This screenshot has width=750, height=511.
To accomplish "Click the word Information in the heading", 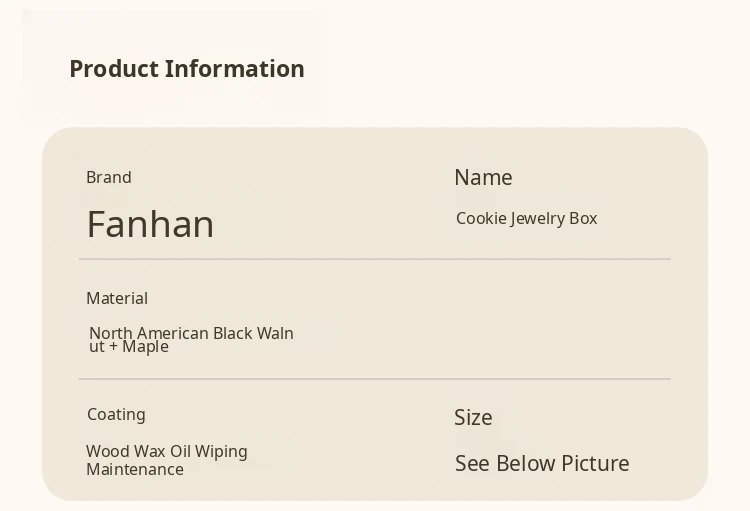I will [235, 69].
